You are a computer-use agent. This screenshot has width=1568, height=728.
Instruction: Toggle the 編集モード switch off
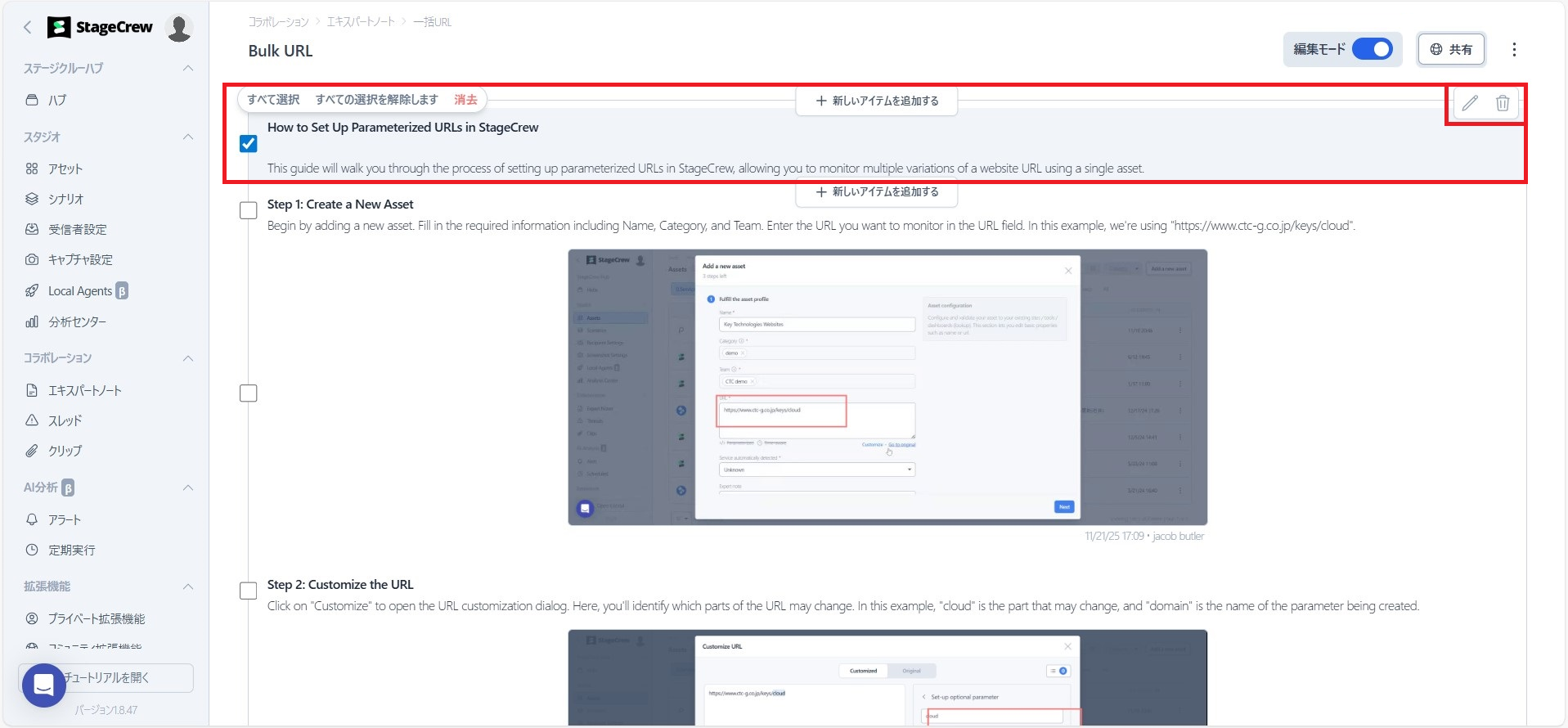(1372, 49)
